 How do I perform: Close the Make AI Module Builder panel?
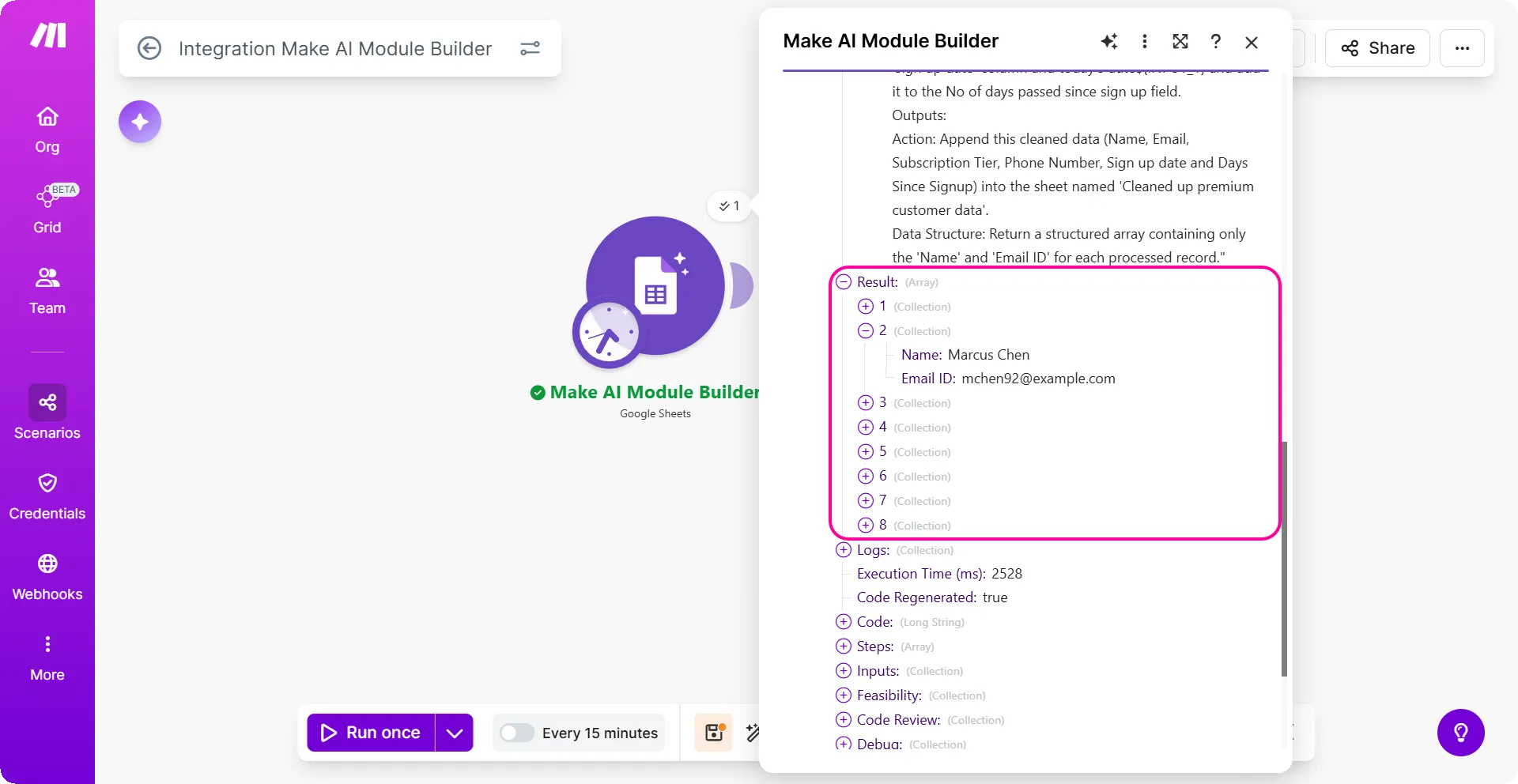coord(1252,42)
